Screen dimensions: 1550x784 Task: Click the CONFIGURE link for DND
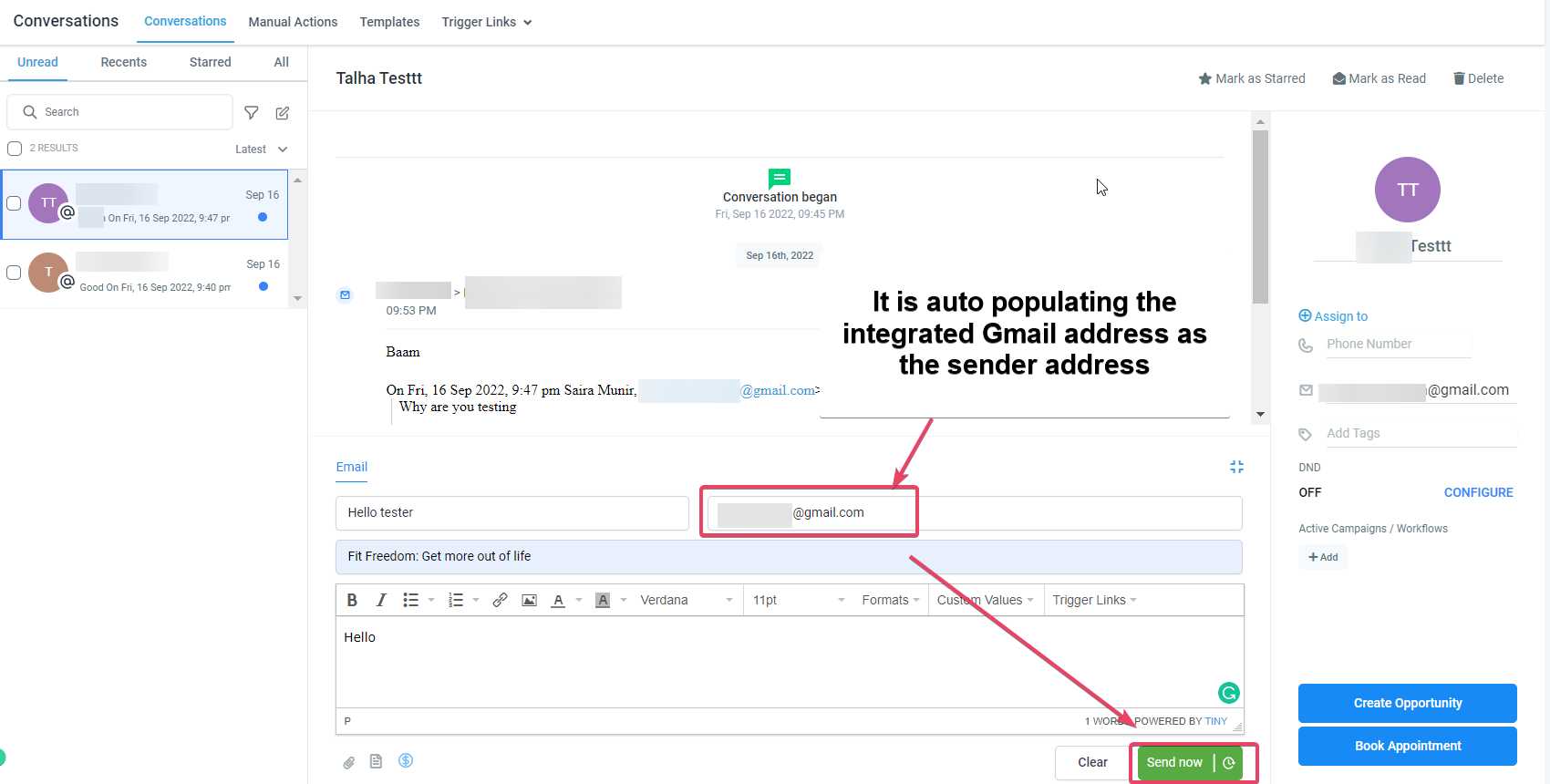[x=1478, y=492]
